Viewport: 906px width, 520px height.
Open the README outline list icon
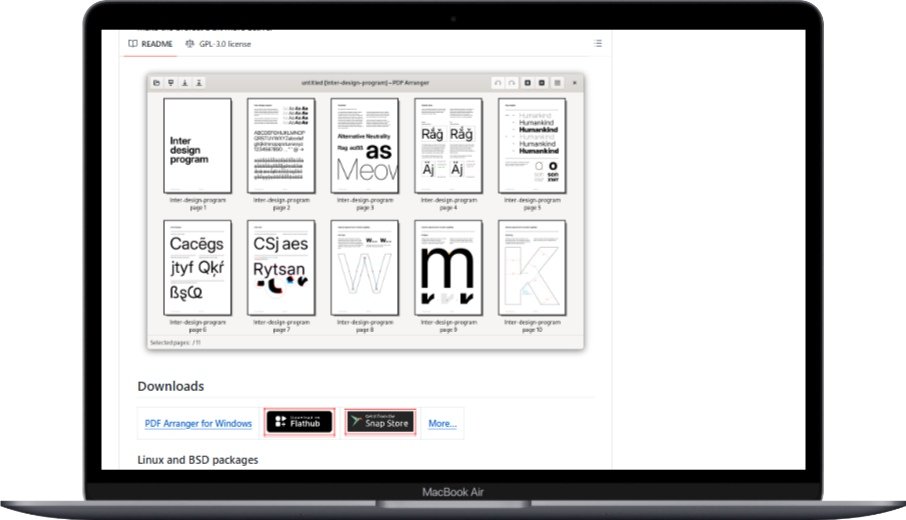coord(598,43)
